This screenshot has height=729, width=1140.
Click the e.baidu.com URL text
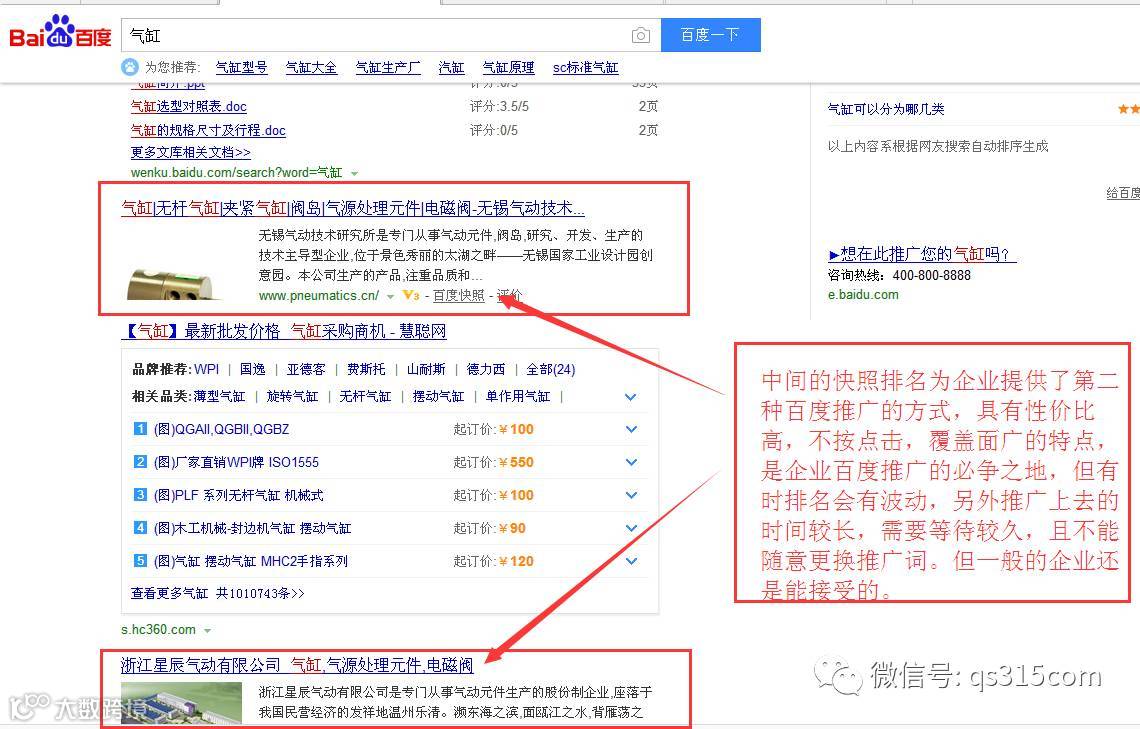click(x=863, y=294)
